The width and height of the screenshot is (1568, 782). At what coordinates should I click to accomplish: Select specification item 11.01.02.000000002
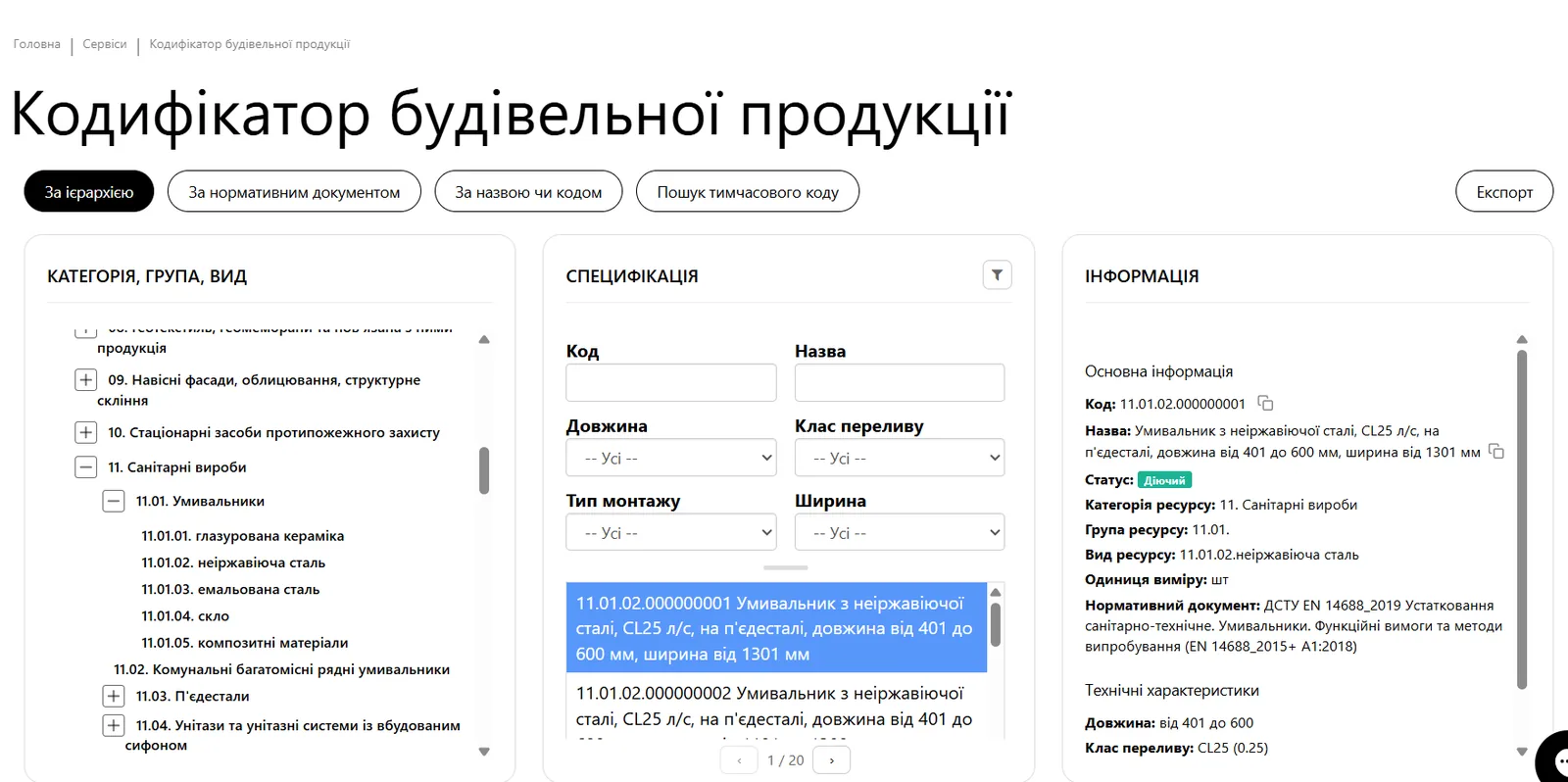point(776,707)
